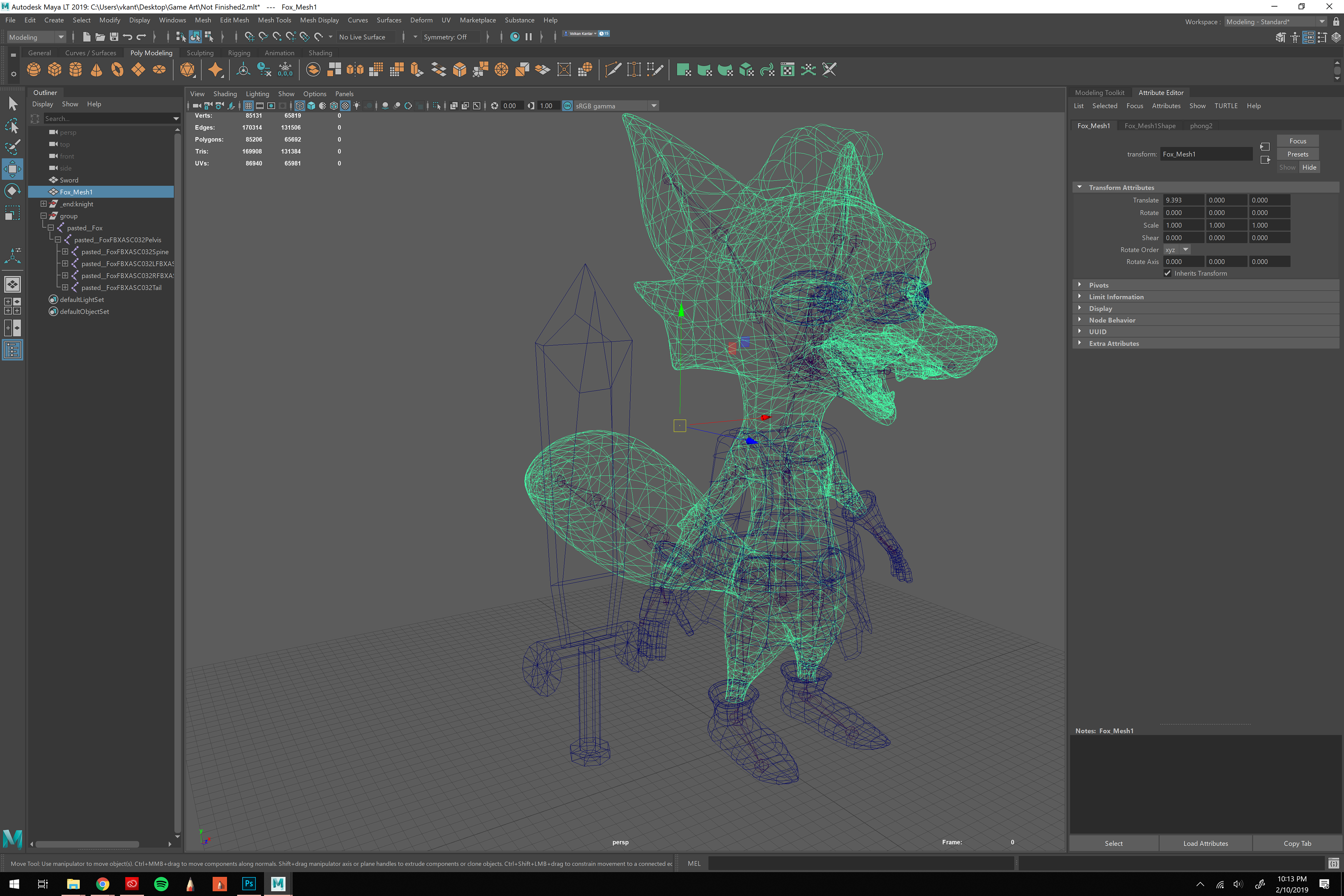The width and height of the screenshot is (1344, 896).
Task: Toggle textured display in viewport toolbar
Action: [x=345, y=106]
